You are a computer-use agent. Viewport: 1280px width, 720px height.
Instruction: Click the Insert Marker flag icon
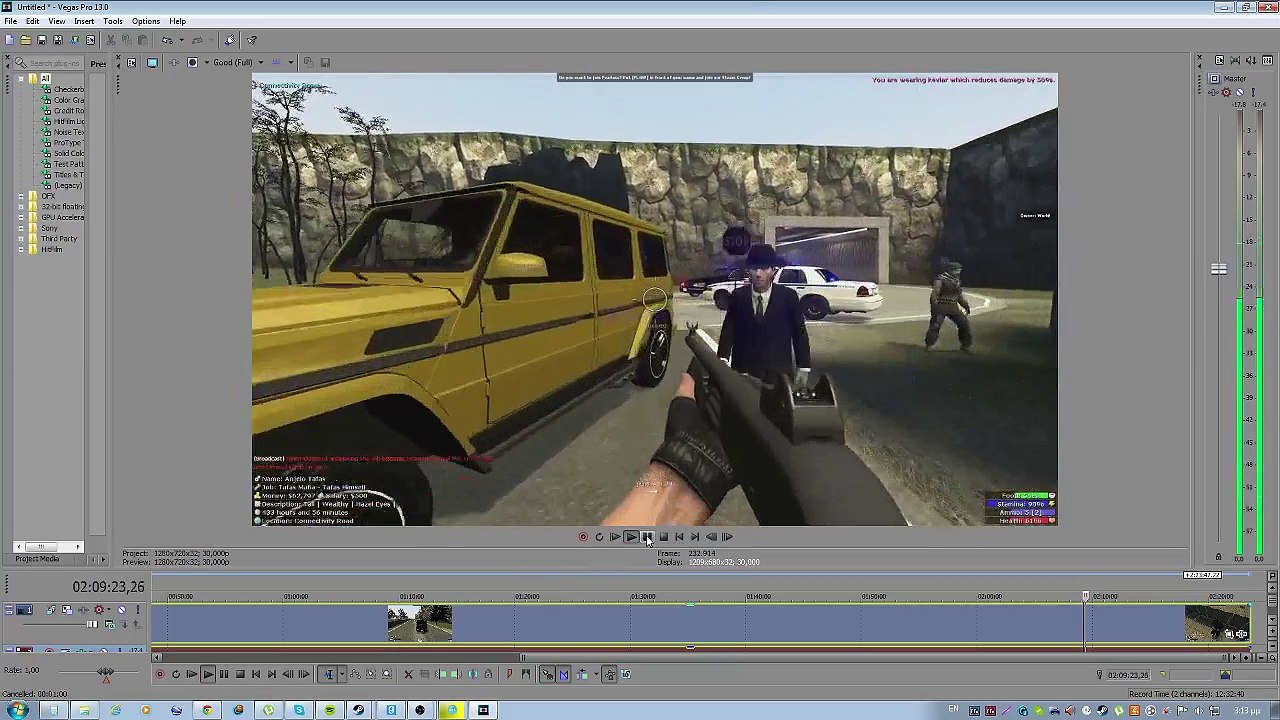click(509, 674)
